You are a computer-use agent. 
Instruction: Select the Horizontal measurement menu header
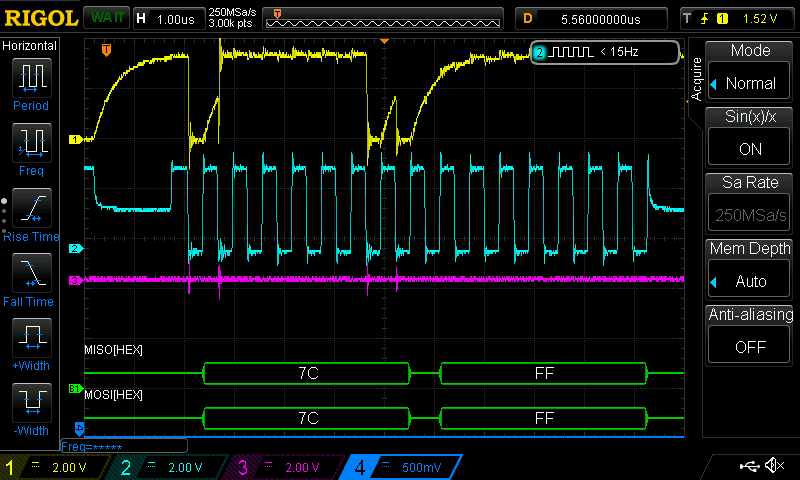coord(30,46)
